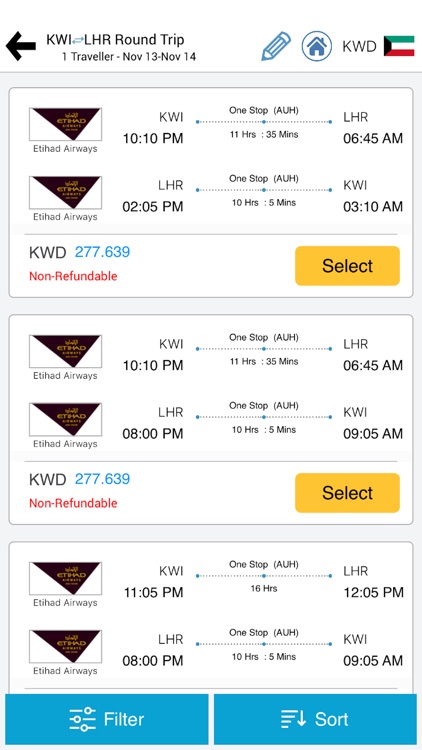
Task: Open the Filter options
Action: 107,719
